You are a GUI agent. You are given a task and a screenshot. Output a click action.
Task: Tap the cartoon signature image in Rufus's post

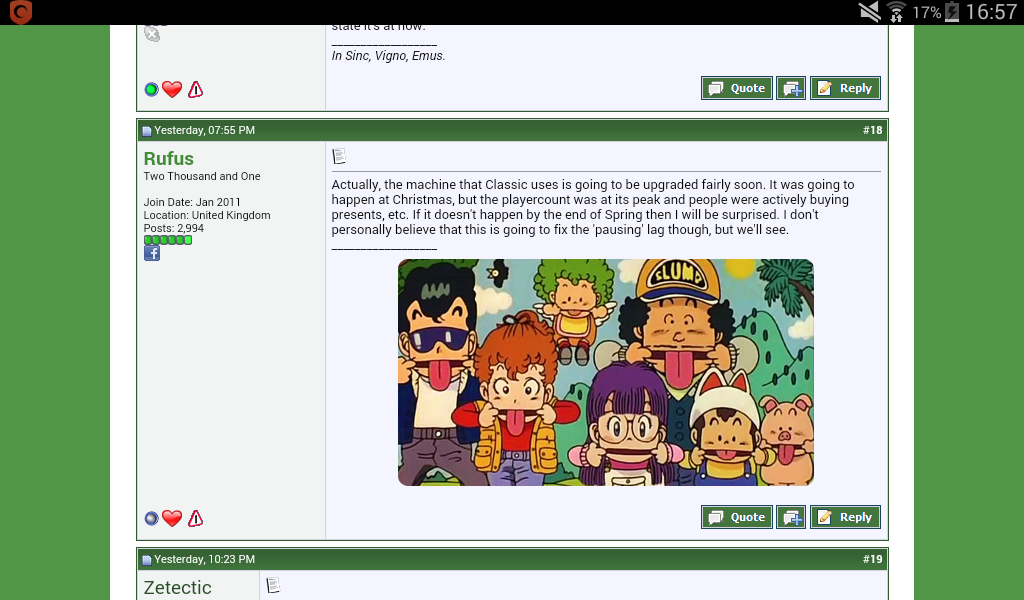pyautogui.click(x=605, y=372)
